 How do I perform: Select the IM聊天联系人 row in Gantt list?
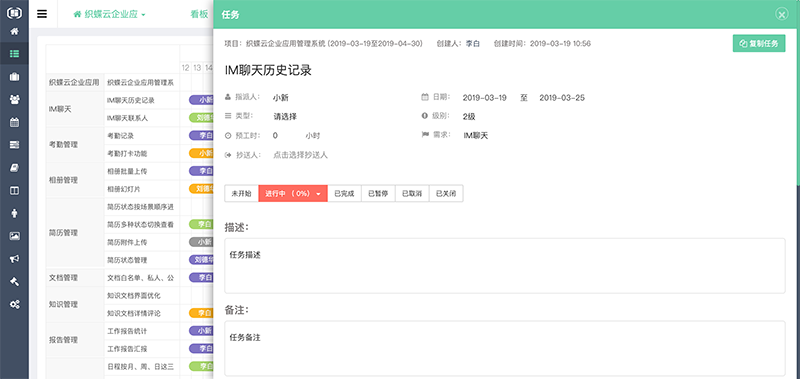[127, 118]
